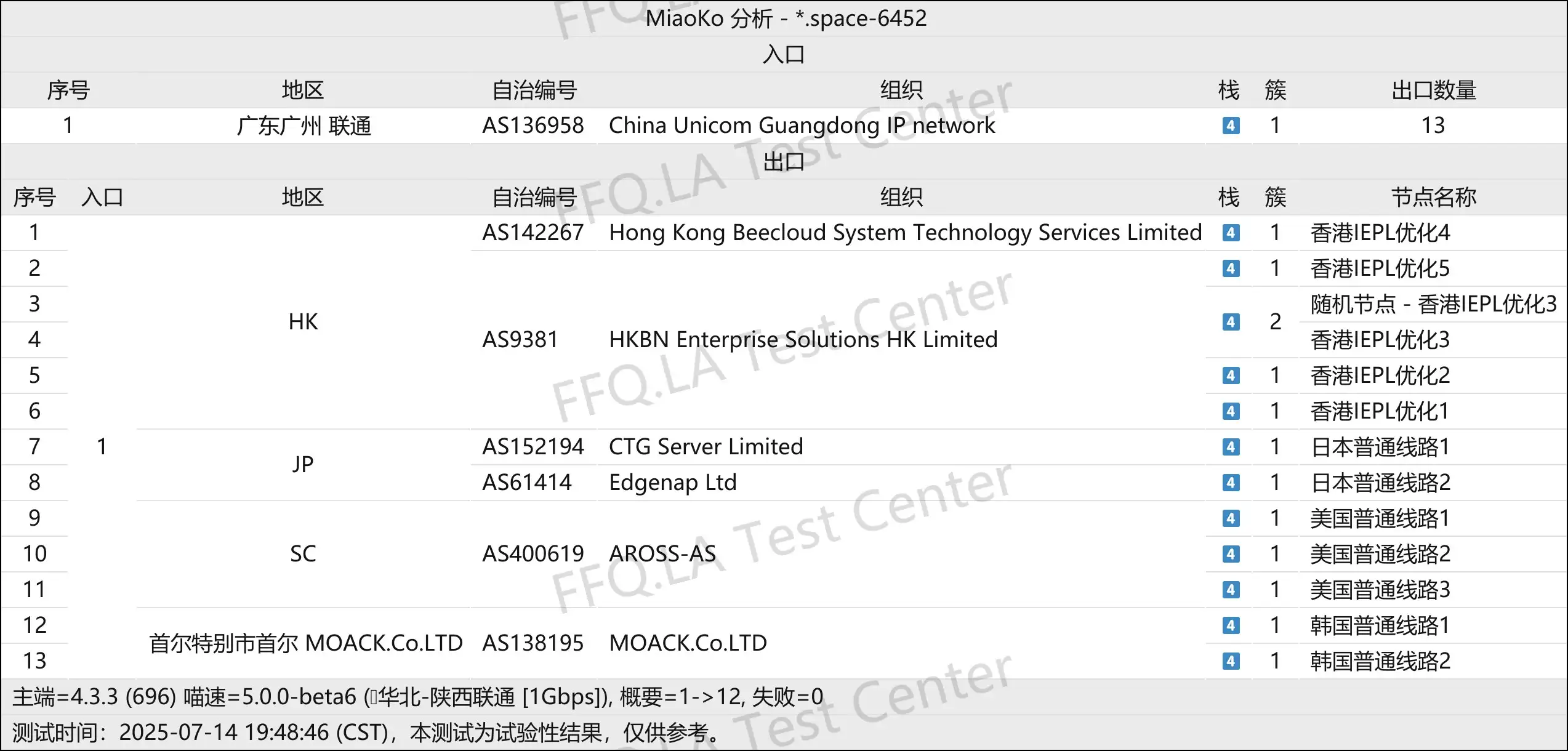The width and height of the screenshot is (1568, 751).
Task: Select the 出口数量 column header
Action: [x=1433, y=90]
